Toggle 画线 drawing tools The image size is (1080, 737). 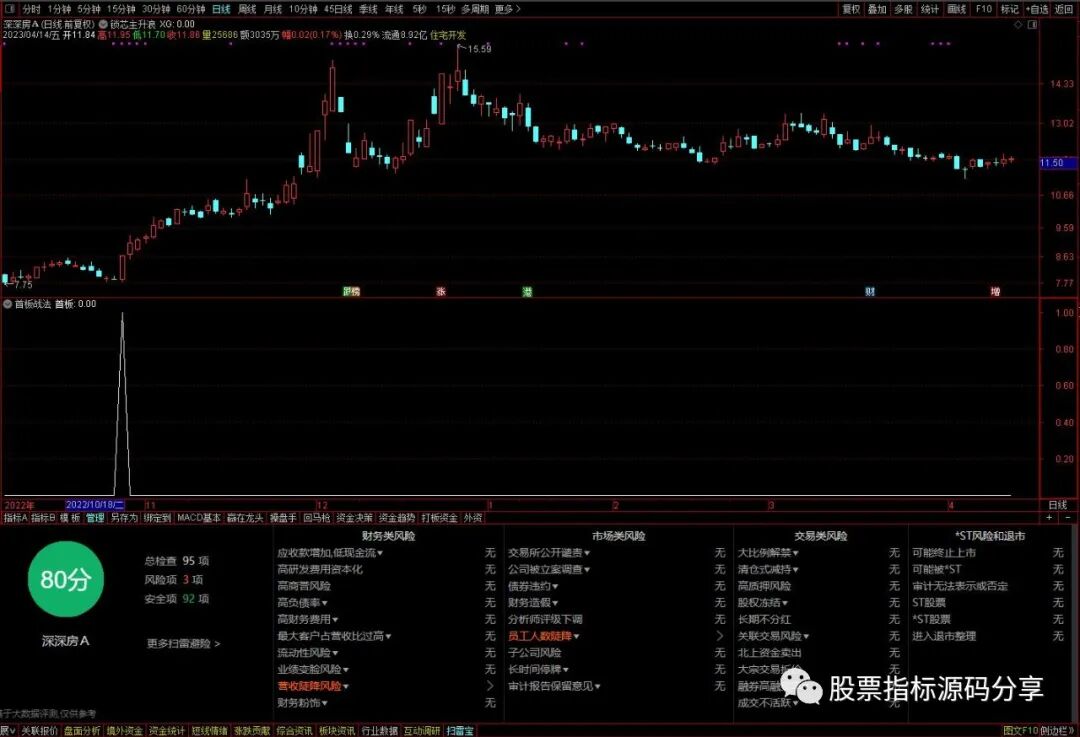(956, 9)
